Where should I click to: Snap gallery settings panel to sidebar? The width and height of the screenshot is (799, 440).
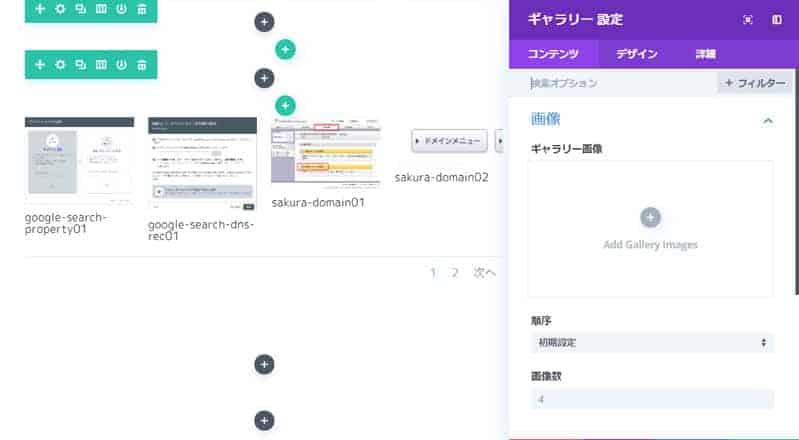[x=777, y=19]
